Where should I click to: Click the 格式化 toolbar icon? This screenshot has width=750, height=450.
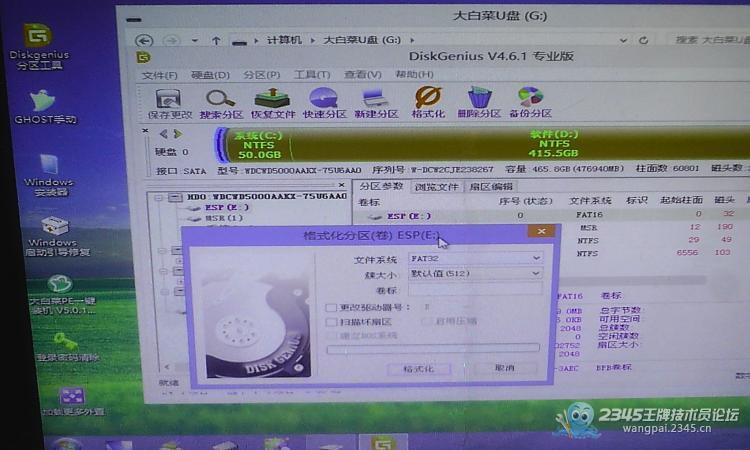[x=428, y=103]
